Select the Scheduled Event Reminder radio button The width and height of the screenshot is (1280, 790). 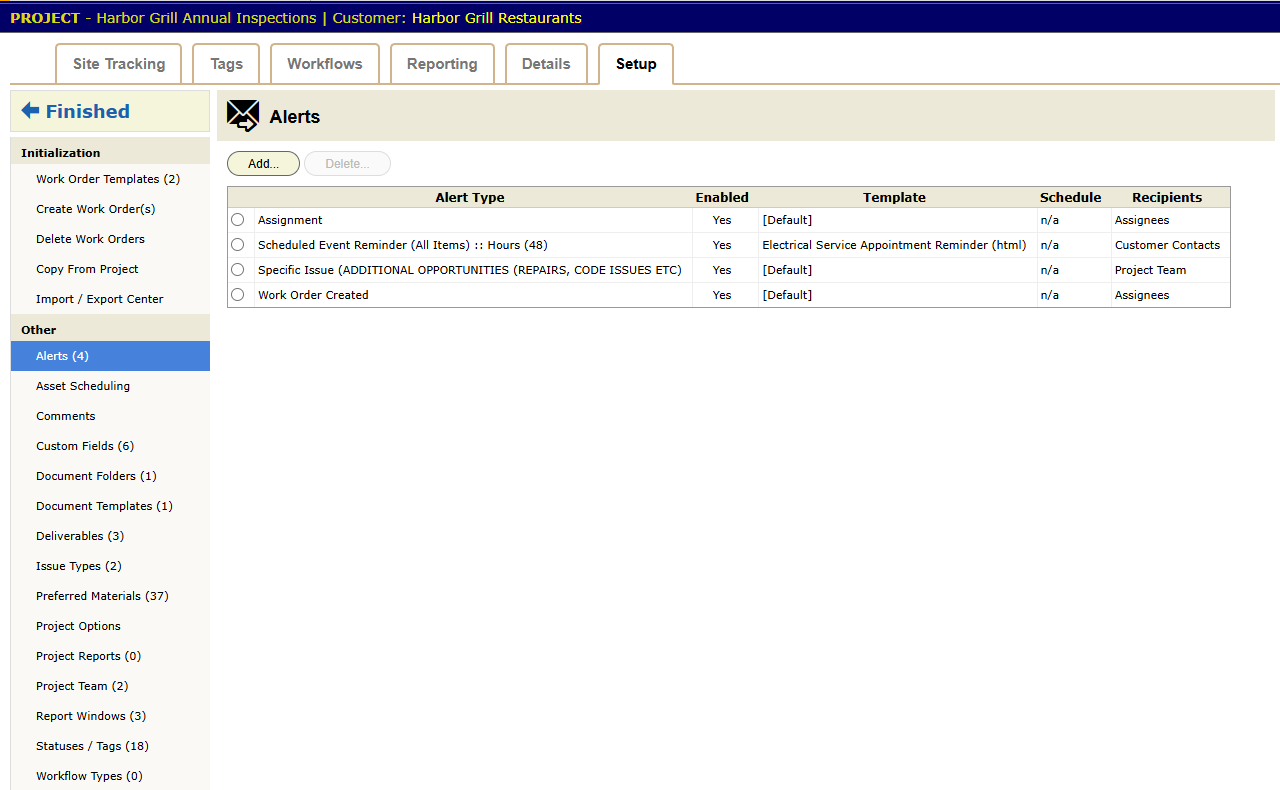pos(237,245)
